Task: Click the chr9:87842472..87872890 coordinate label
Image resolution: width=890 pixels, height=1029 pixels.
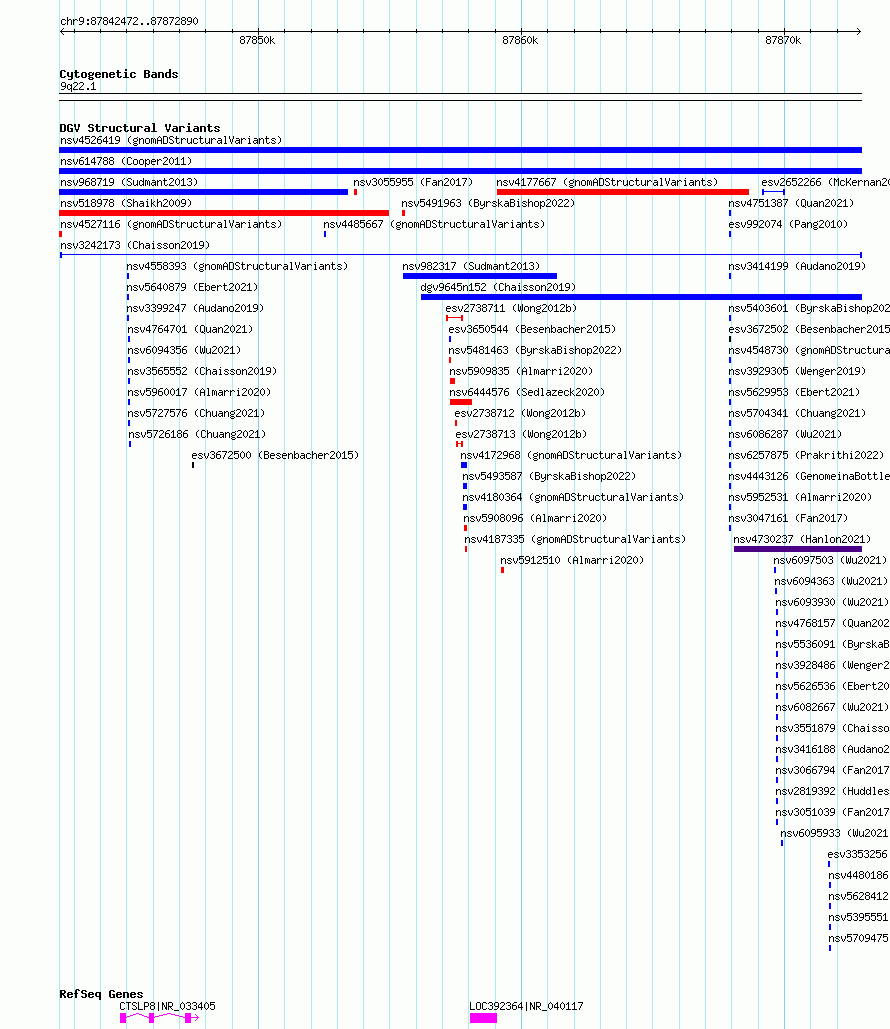Action: (129, 21)
